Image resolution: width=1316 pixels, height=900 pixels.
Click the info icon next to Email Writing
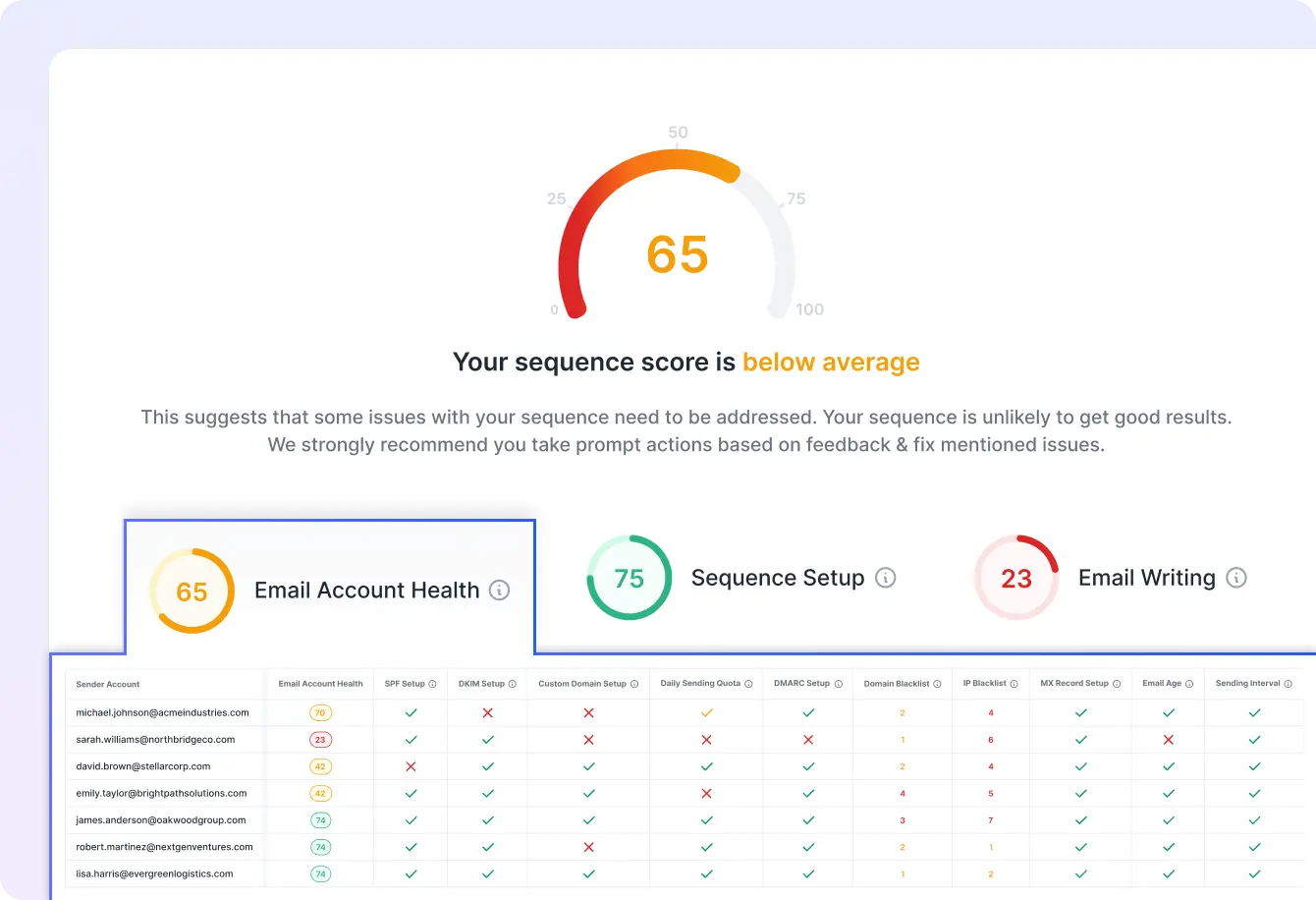coord(1236,578)
